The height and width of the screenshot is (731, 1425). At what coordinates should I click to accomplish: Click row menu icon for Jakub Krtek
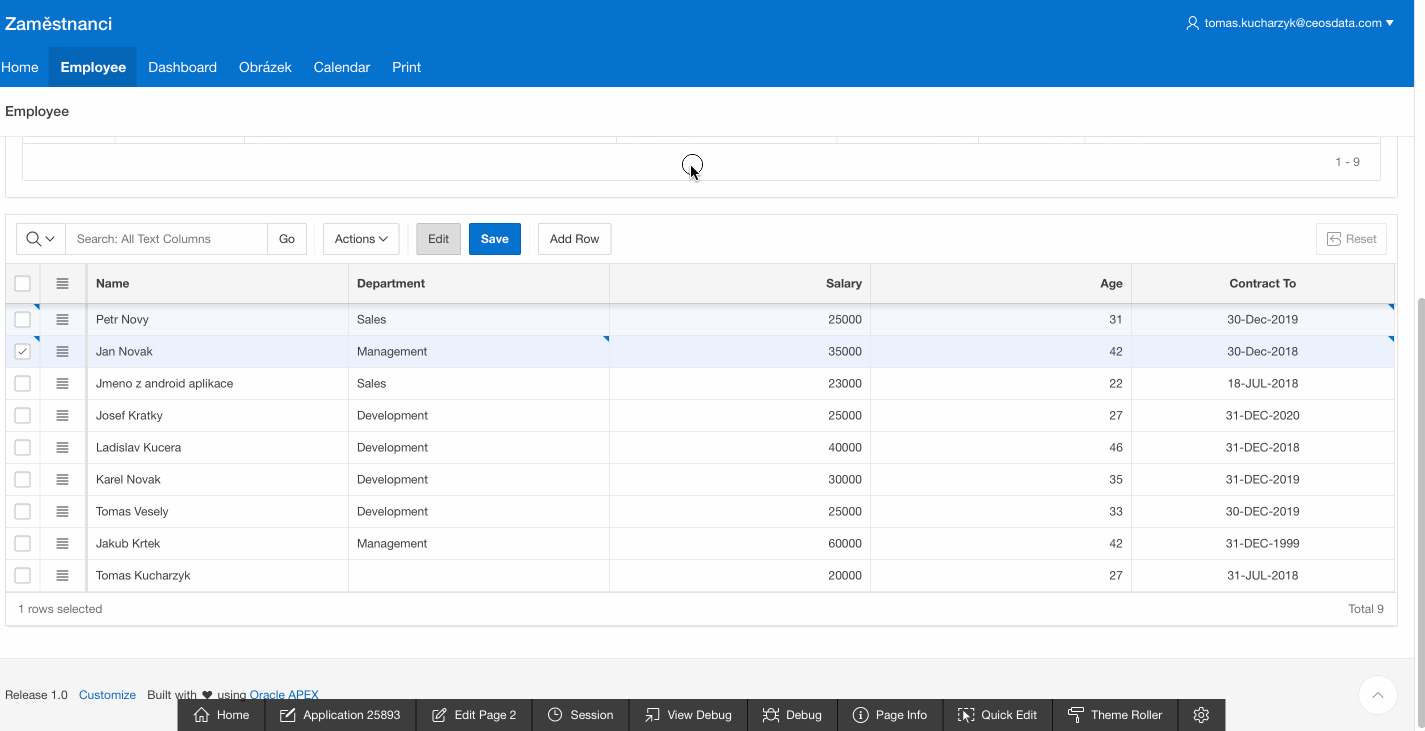(x=62, y=544)
